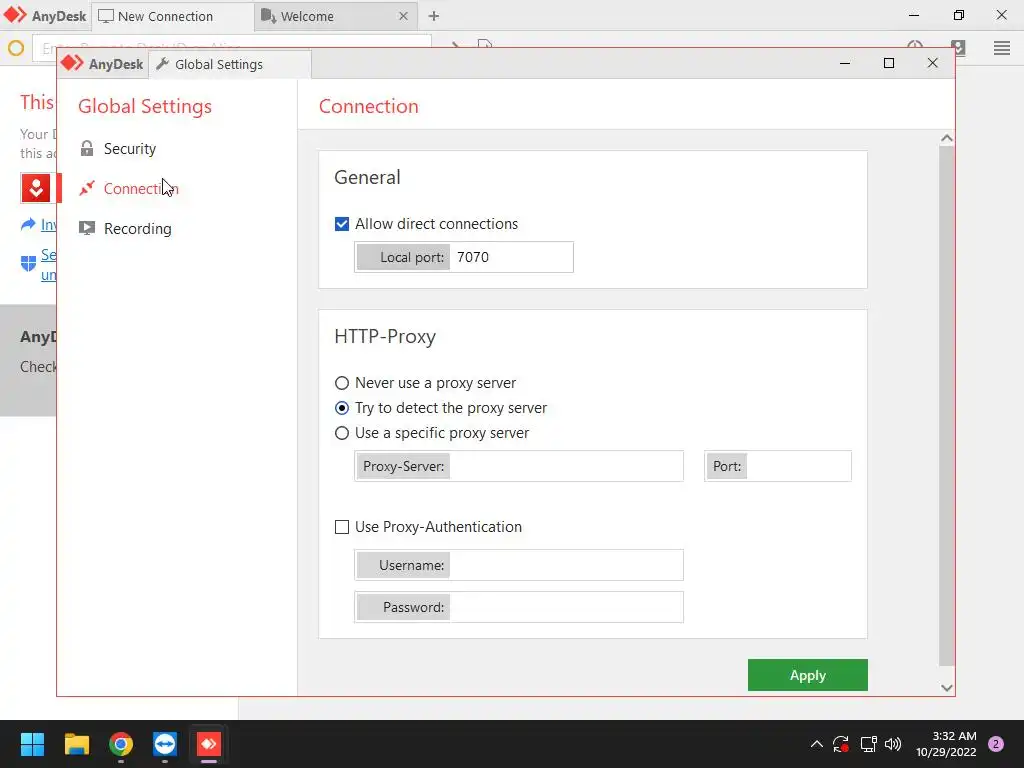Open Security settings section
Image resolution: width=1024 pixels, height=768 pixels.
pyautogui.click(x=129, y=149)
